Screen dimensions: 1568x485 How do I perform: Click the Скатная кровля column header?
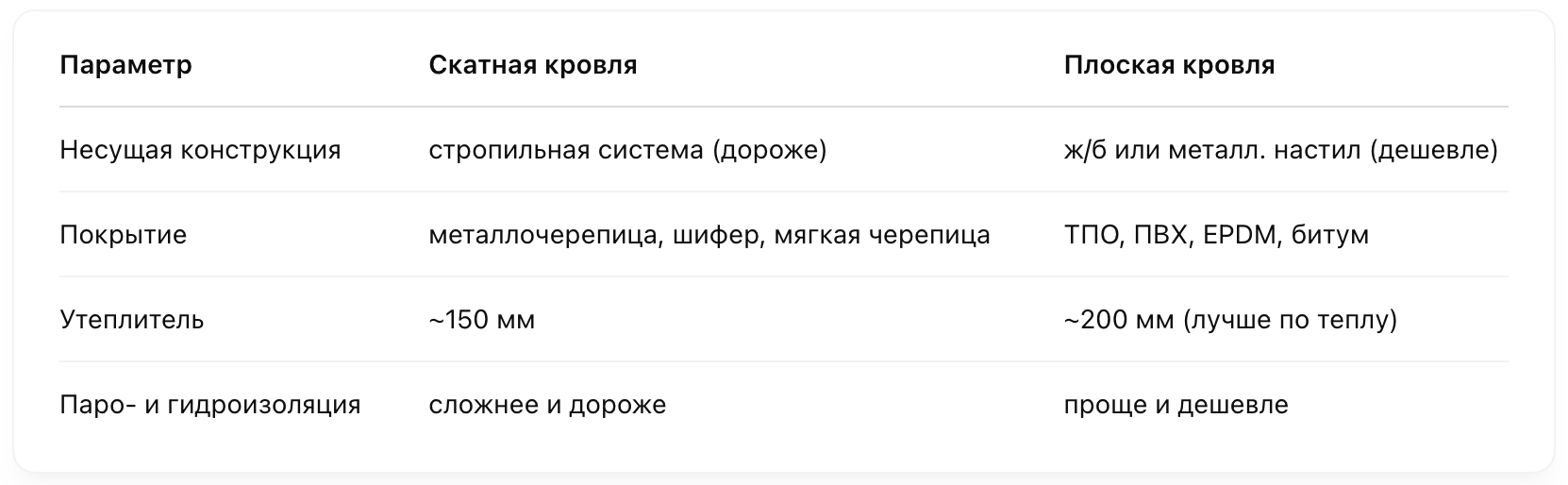tap(533, 65)
